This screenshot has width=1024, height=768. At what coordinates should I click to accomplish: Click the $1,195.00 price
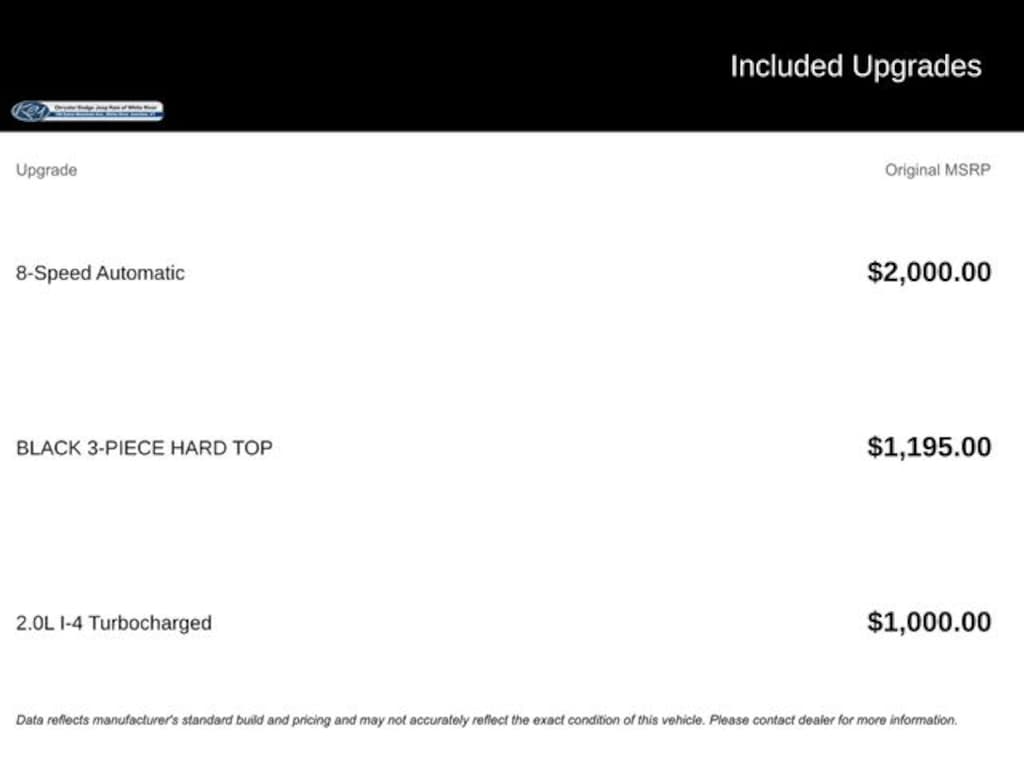929,446
